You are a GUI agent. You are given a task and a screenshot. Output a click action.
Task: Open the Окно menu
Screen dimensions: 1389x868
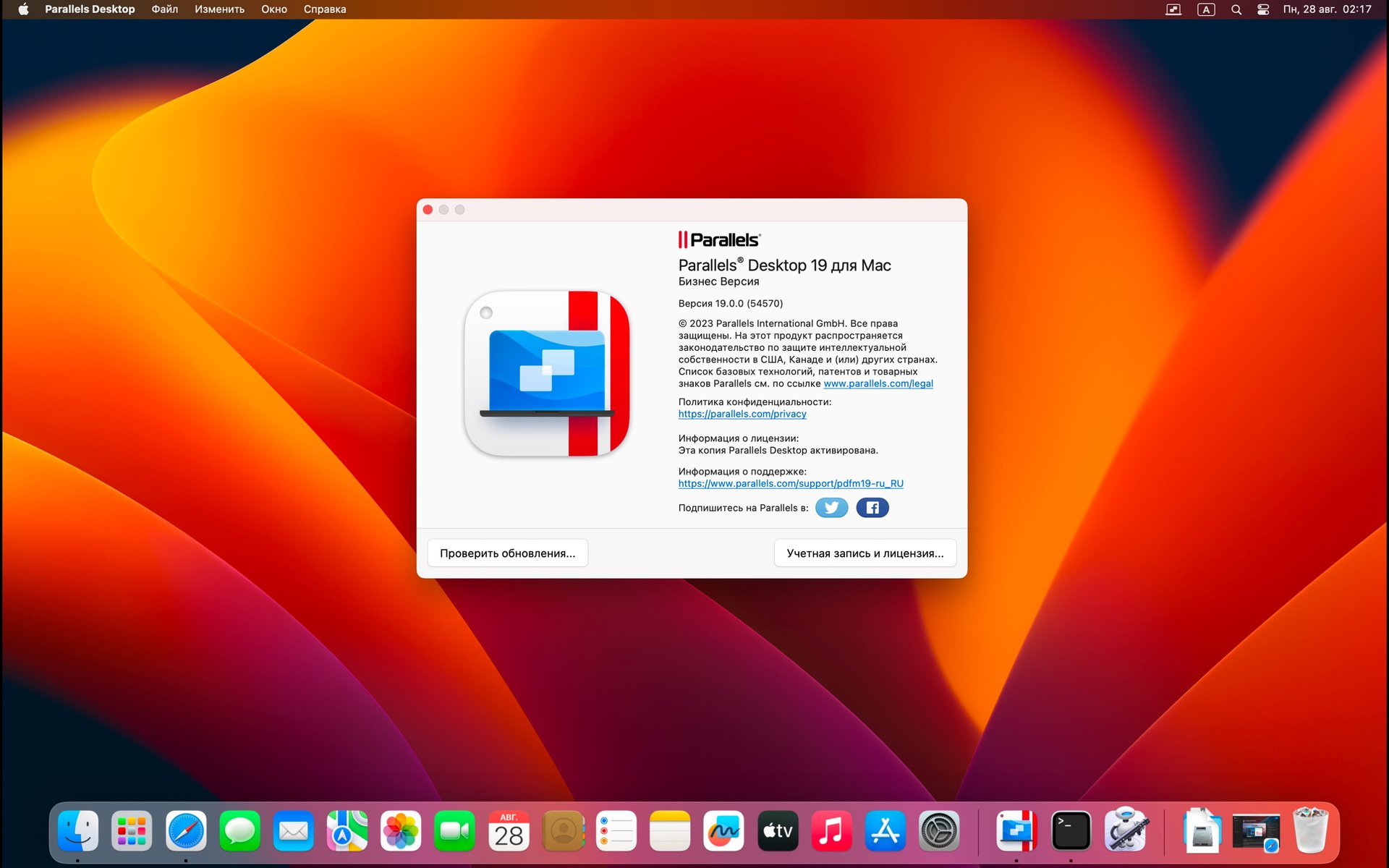pos(274,9)
